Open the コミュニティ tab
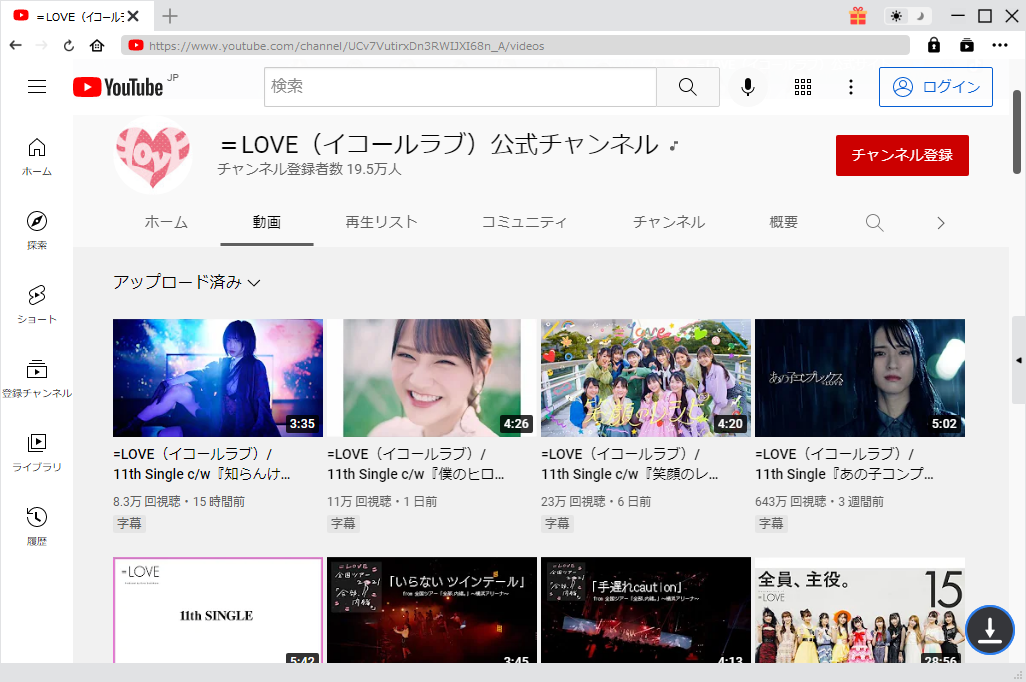The height and width of the screenshot is (682, 1026). 524,223
